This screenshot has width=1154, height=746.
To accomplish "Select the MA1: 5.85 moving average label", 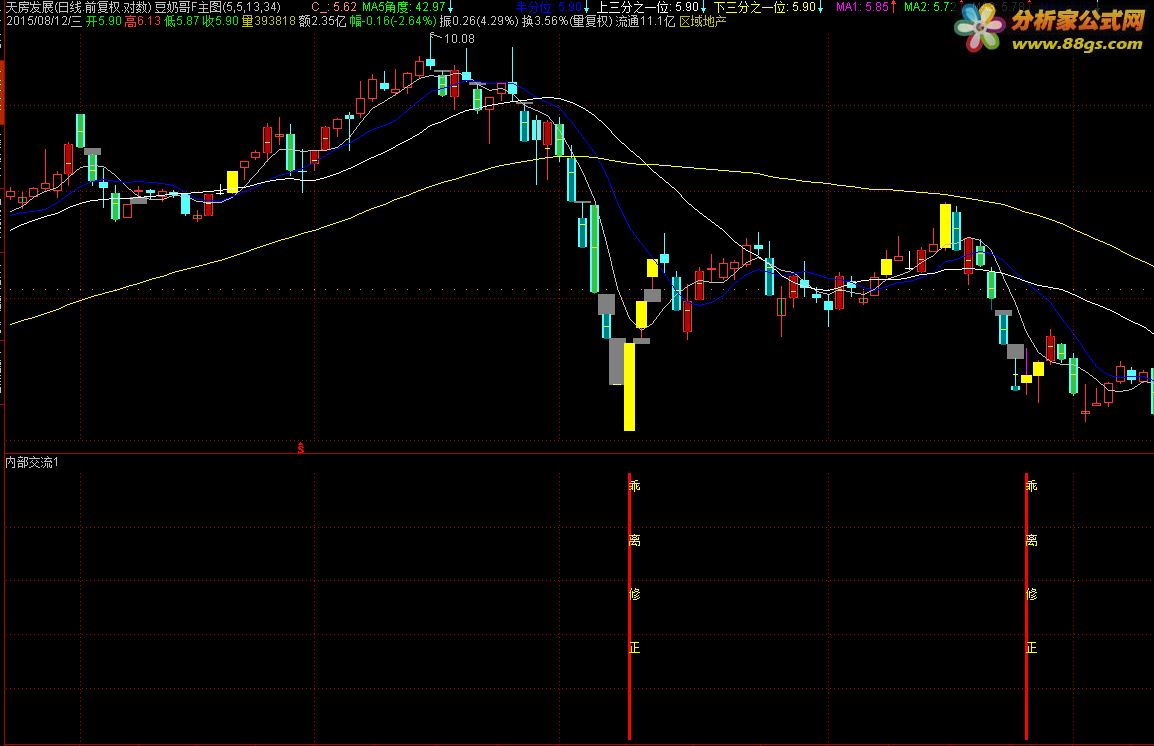I will coord(863,7).
